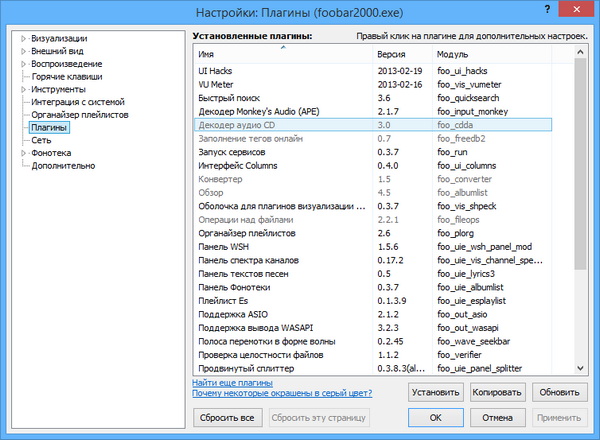600x440 pixels.
Task: Expand the Внешний вид tree node arrow
Action: coord(23,51)
